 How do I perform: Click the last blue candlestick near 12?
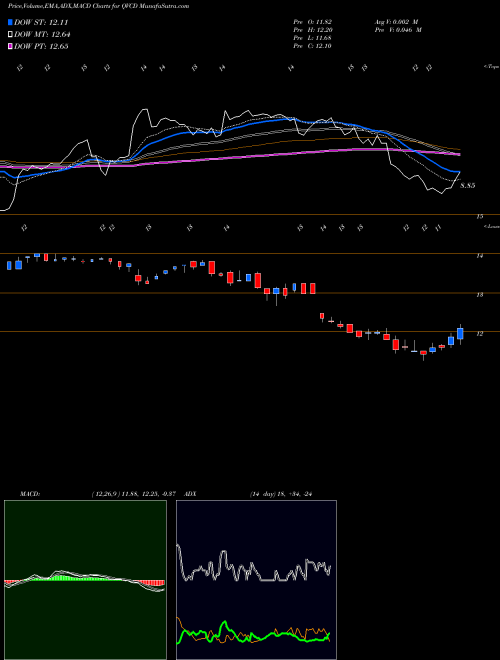coord(460,334)
